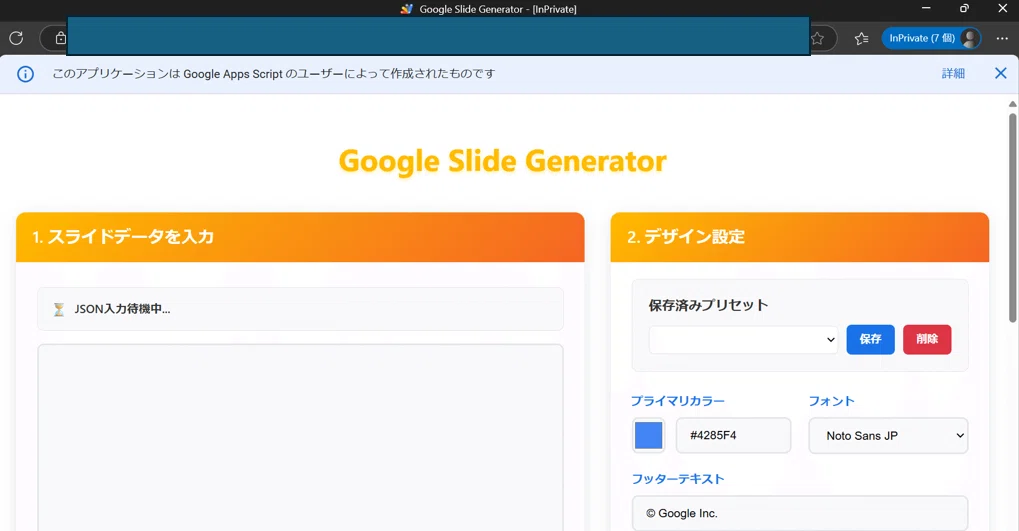Click the フォント label
Screen dimensions: 1019x531
[831, 401]
